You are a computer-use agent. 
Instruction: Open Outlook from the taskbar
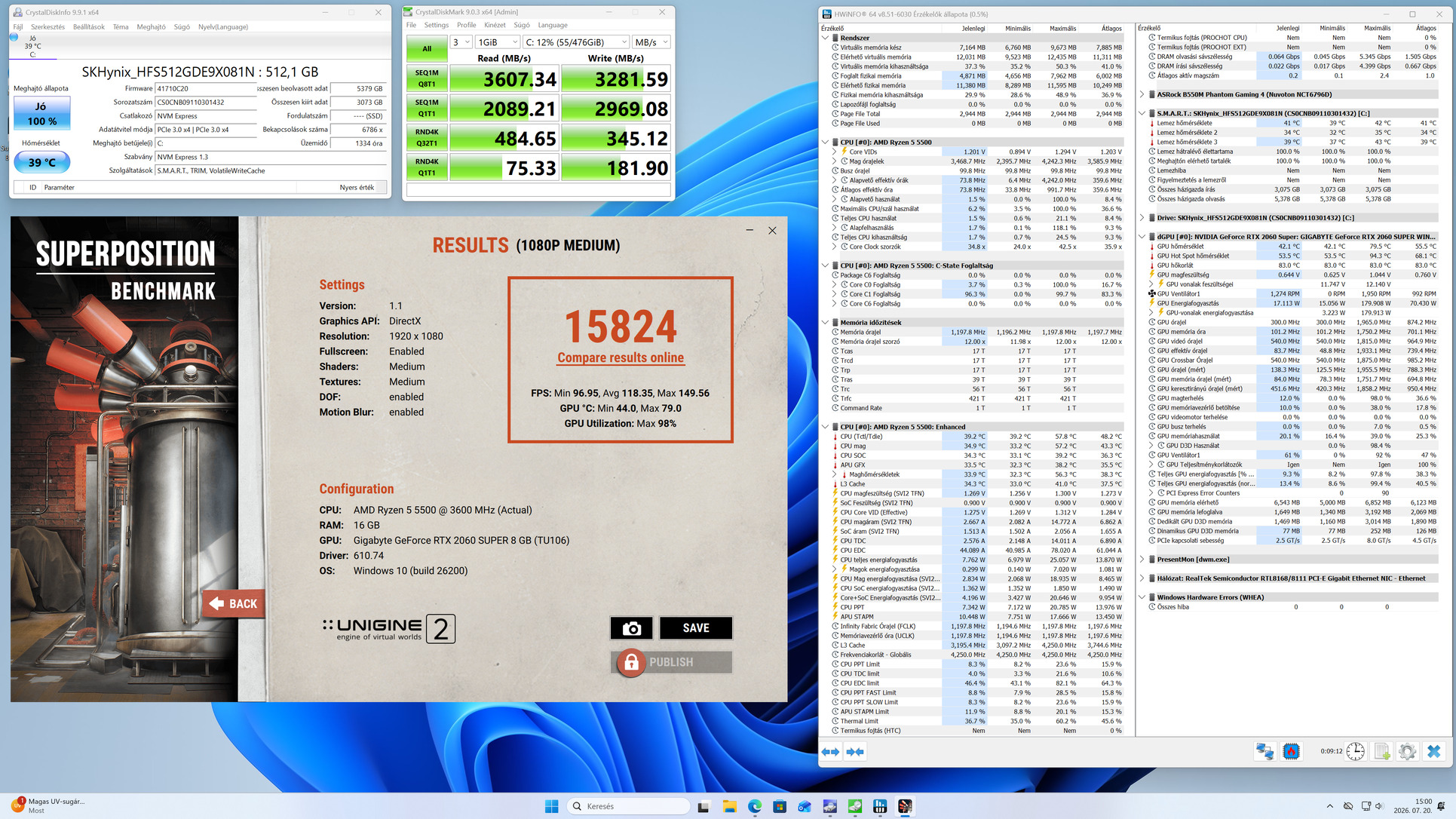tap(805, 806)
